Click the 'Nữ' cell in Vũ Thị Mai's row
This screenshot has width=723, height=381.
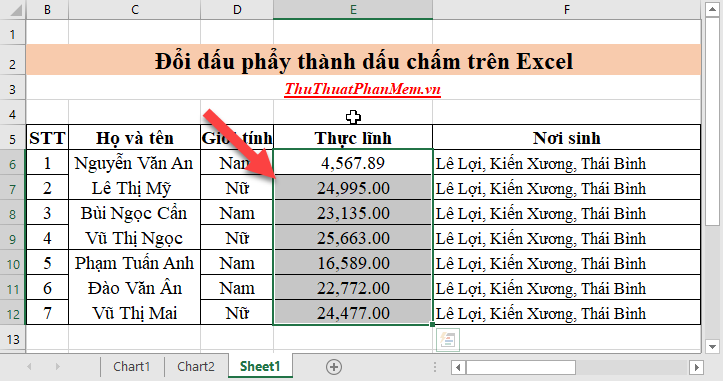click(237, 313)
